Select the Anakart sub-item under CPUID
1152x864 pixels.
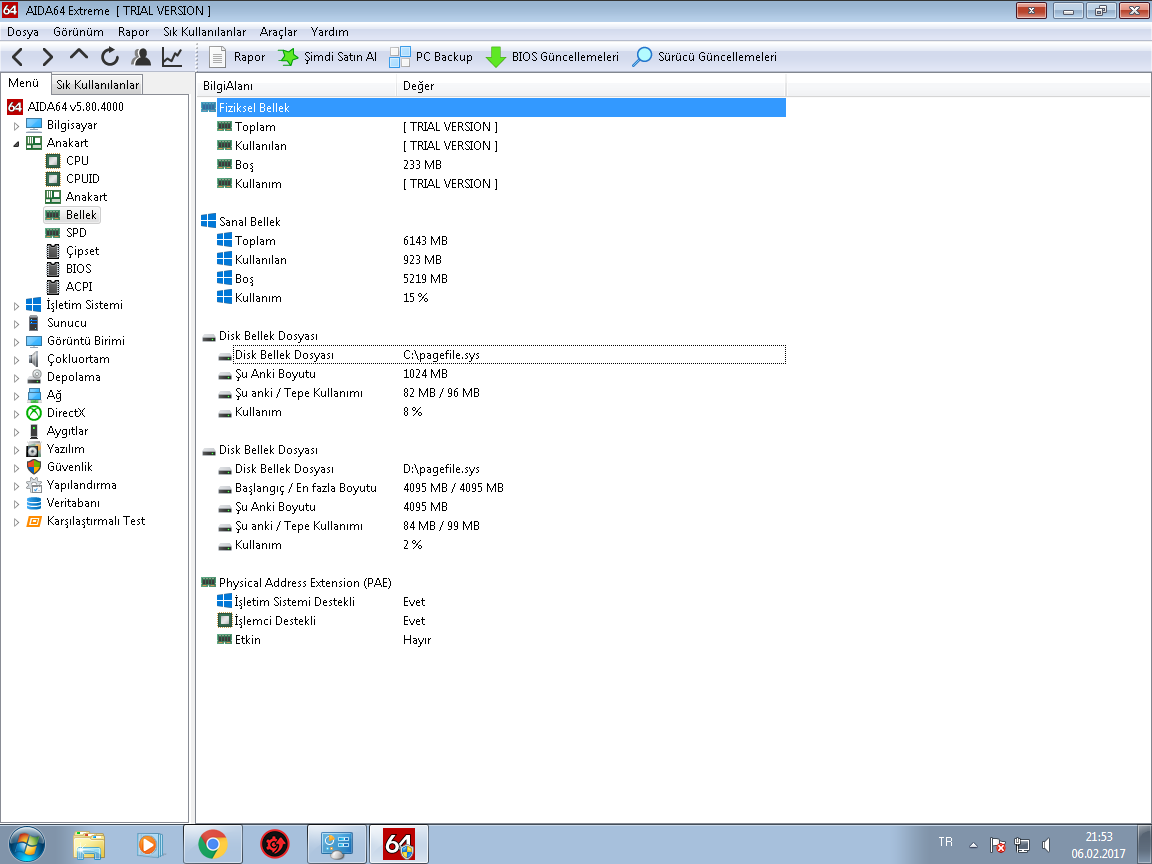click(x=86, y=197)
